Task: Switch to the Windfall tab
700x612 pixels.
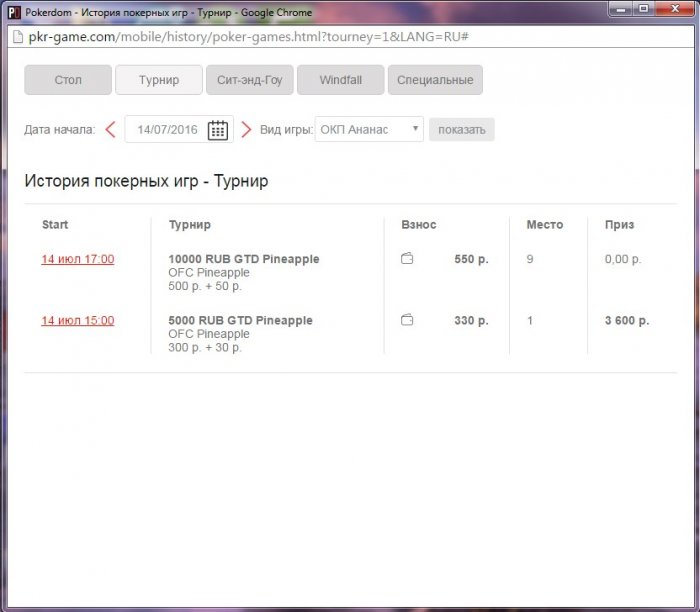Action: (x=341, y=80)
